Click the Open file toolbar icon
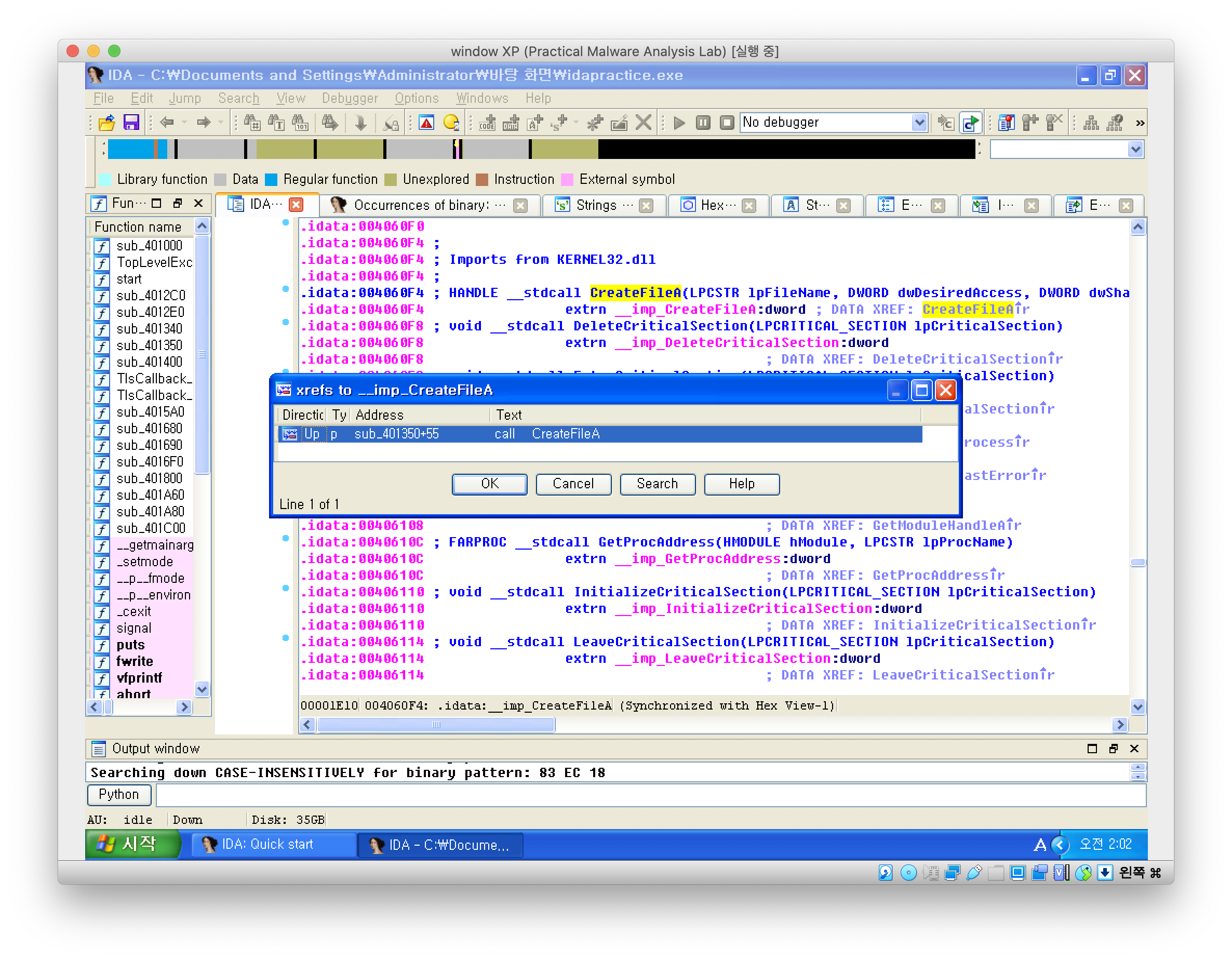Image resolution: width=1232 pixels, height=961 pixels. pos(106,123)
